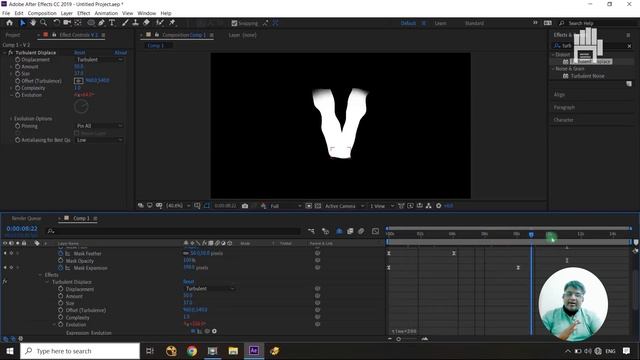The image size is (640, 360).
Task: Toggle Frame Blending switch in timeline
Action: (x=350, y=231)
